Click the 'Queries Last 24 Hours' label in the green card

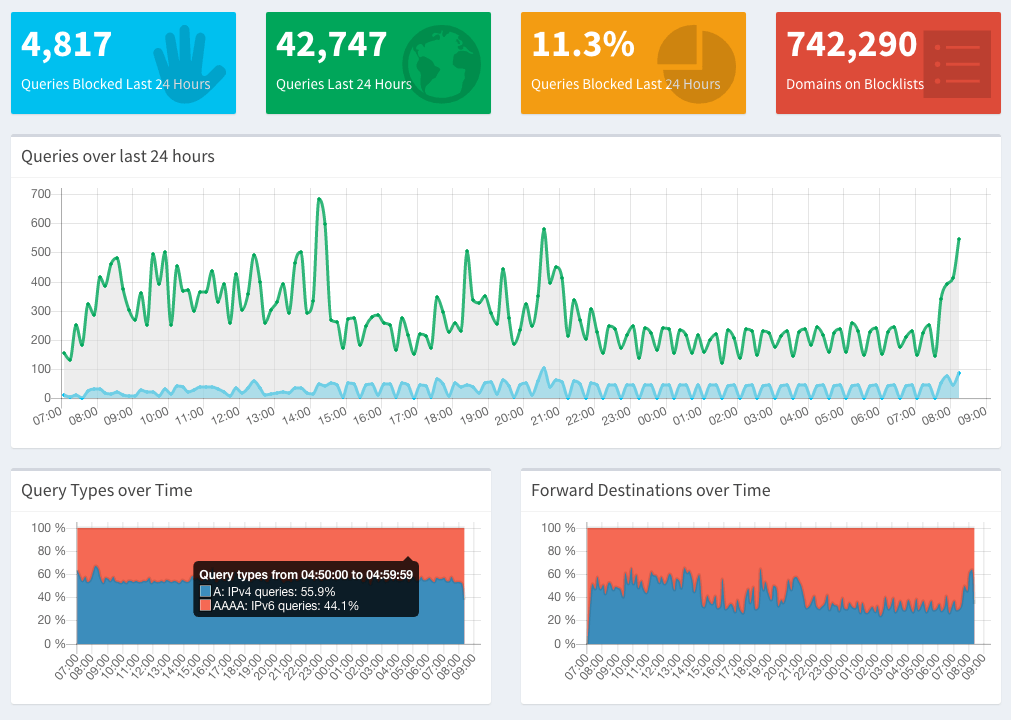coord(343,84)
